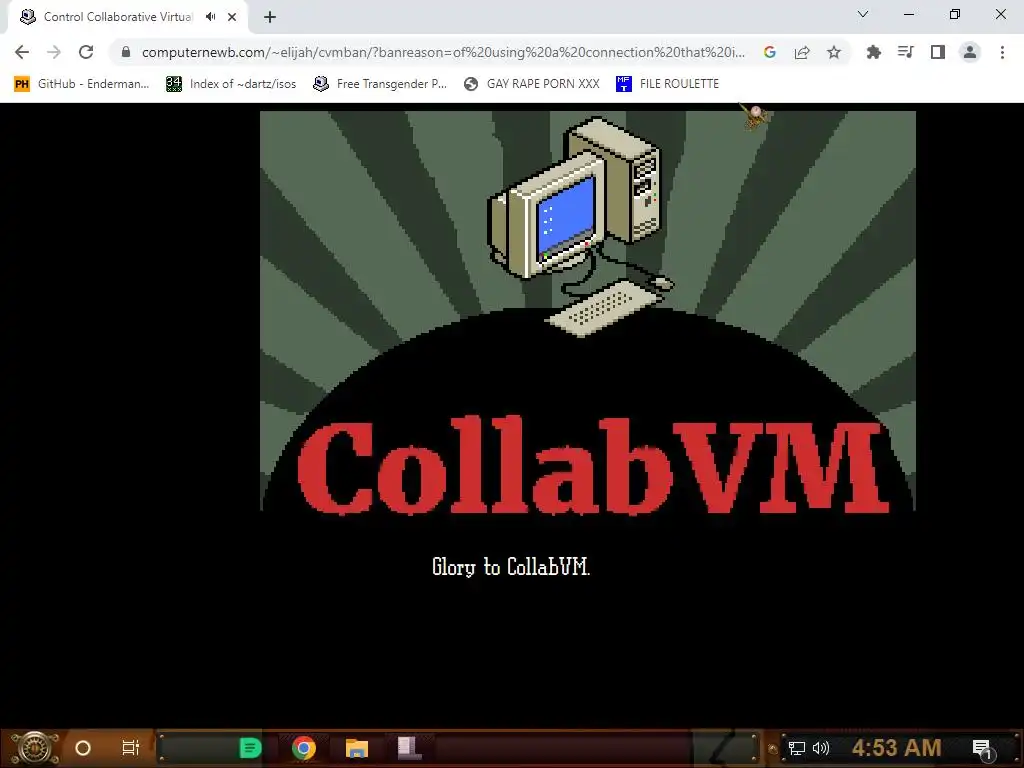The image size is (1024, 768).
Task: Click the 4:53 AM clock
Action: pyautogui.click(x=896, y=748)
